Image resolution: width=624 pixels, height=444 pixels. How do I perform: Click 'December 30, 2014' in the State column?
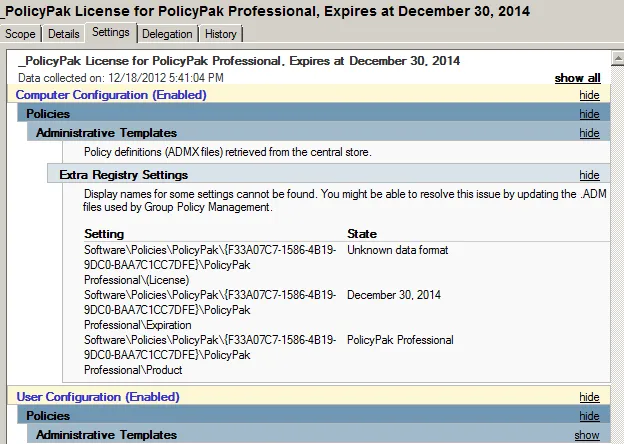(x=394, y=295)
